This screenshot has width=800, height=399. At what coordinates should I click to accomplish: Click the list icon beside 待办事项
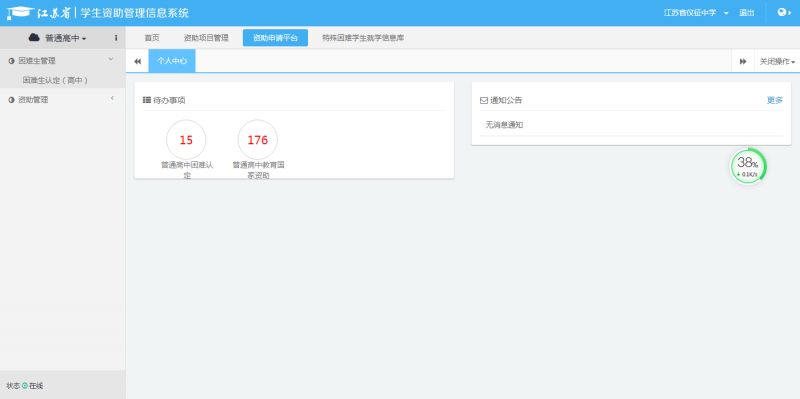[146, 100]
